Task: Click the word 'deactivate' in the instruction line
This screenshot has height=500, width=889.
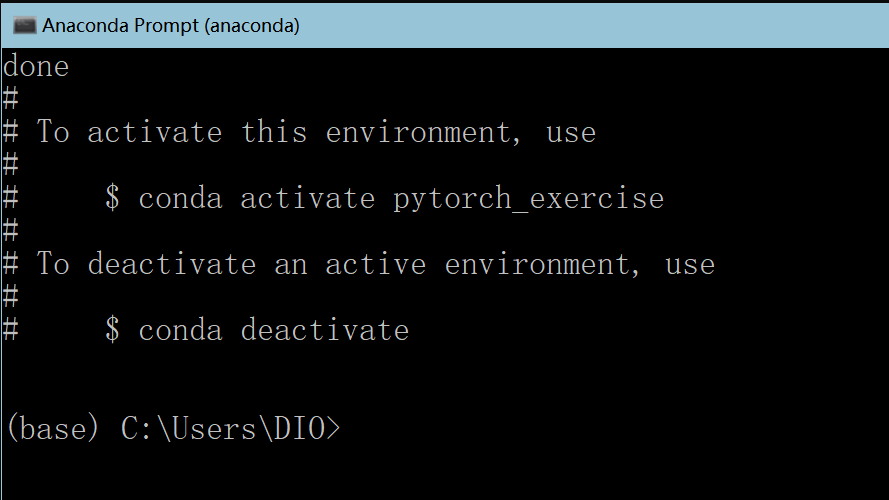Action: pos(172,265)
